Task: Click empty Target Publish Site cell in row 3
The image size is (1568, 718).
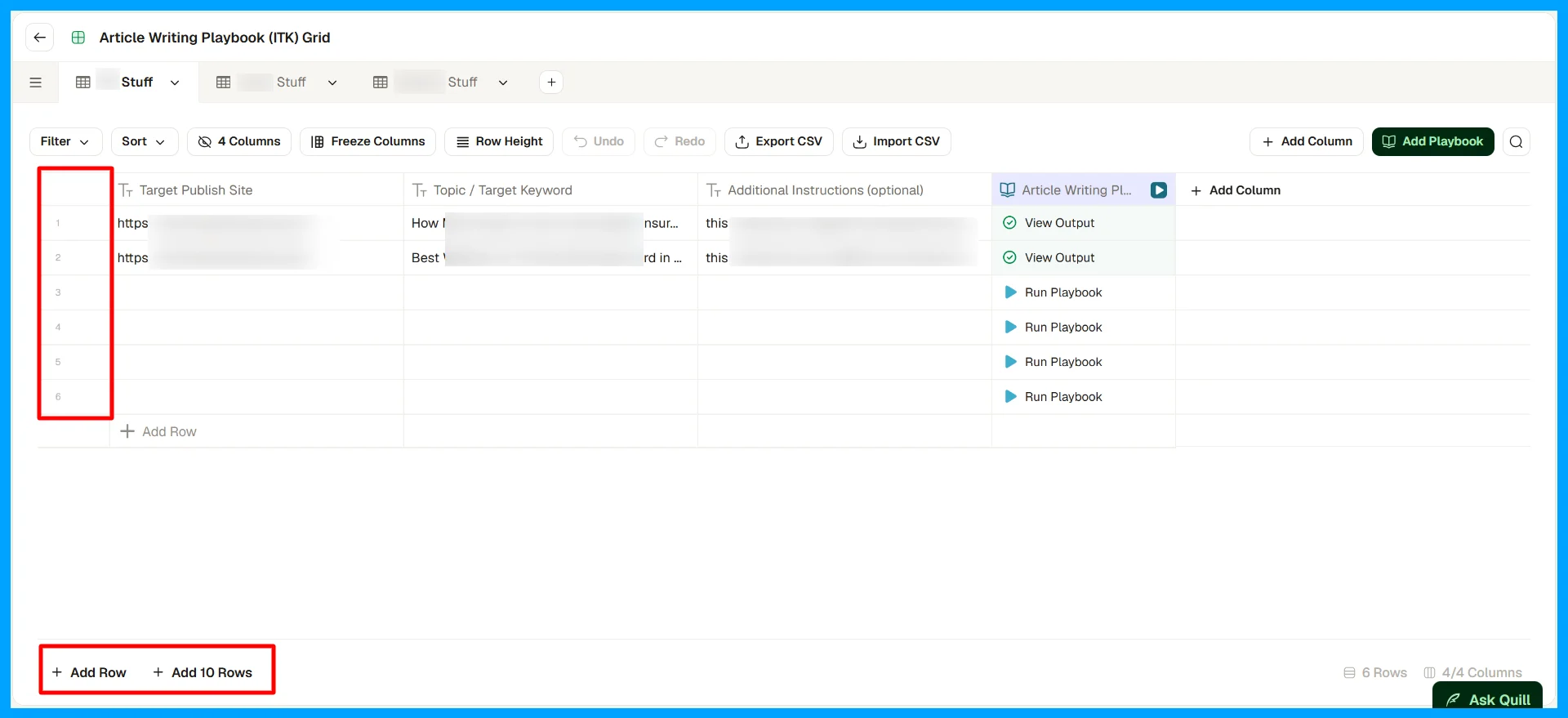Action: pyautogui.click(x=257, y=292)
